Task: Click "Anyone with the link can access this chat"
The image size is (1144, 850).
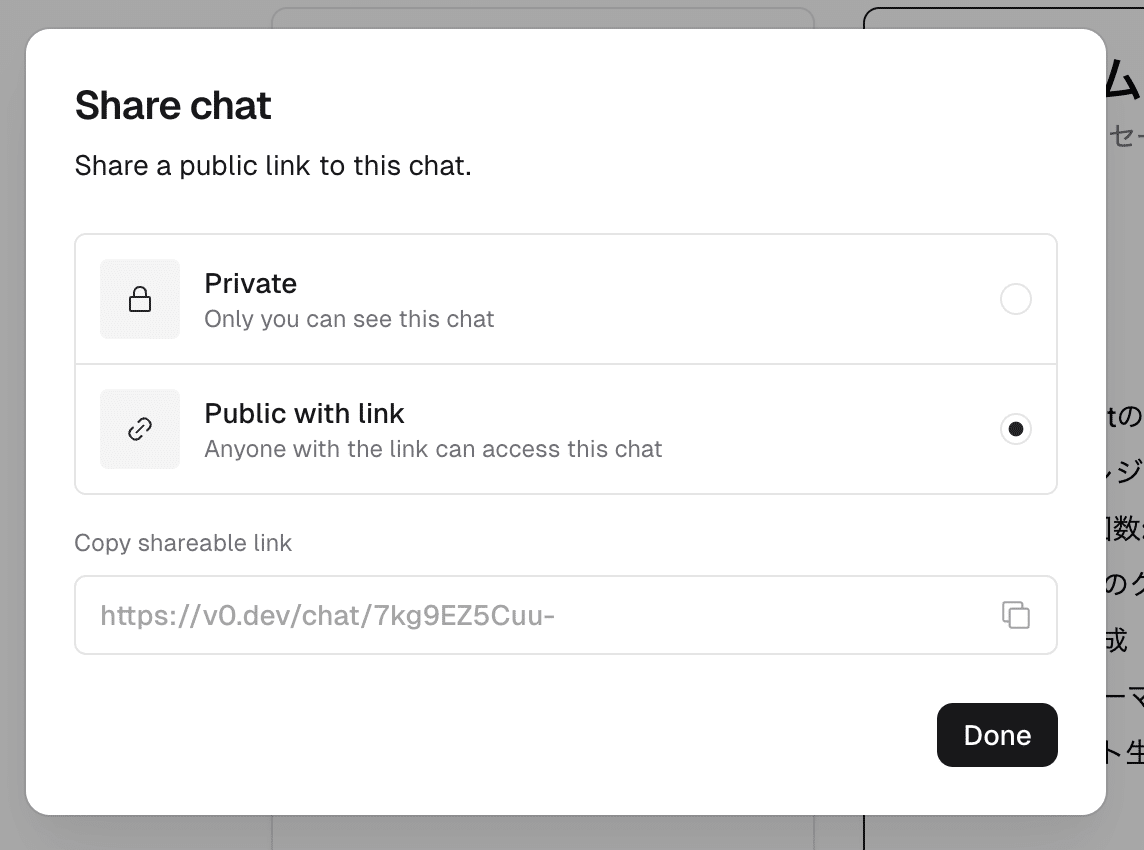Action: [x=433, y=450]
